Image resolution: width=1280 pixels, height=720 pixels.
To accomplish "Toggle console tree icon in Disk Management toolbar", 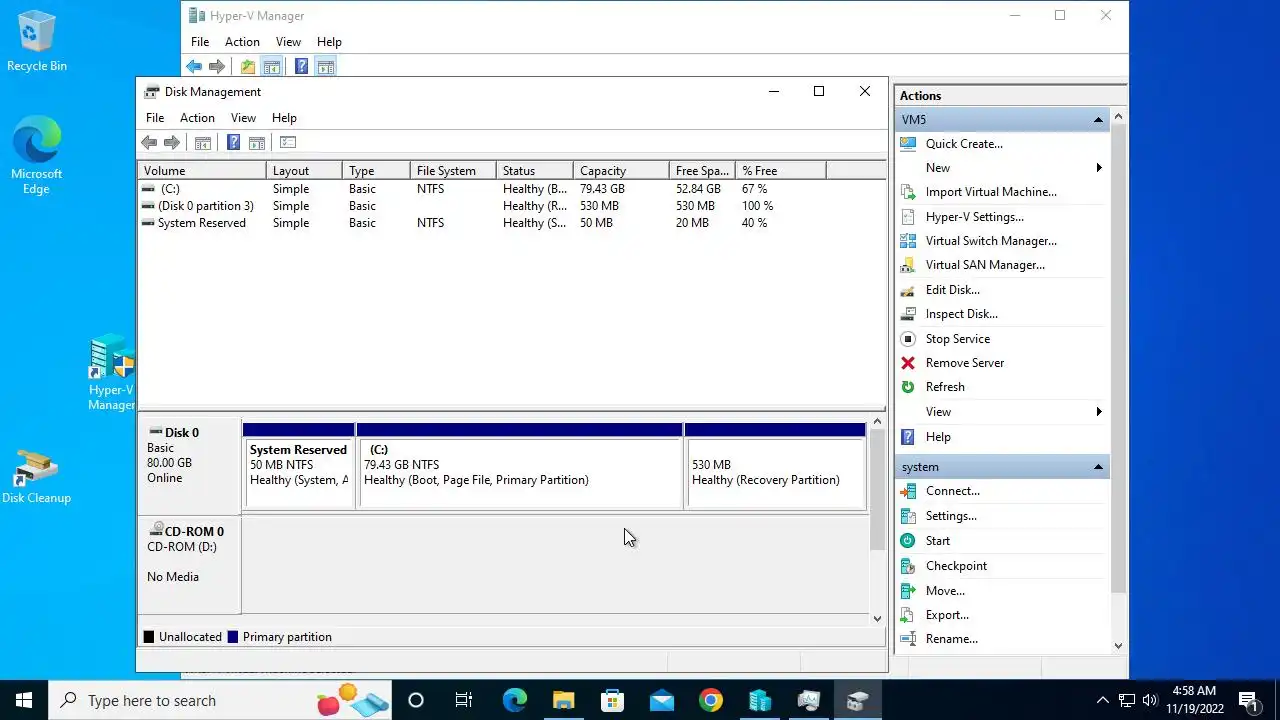I will 203,143.
